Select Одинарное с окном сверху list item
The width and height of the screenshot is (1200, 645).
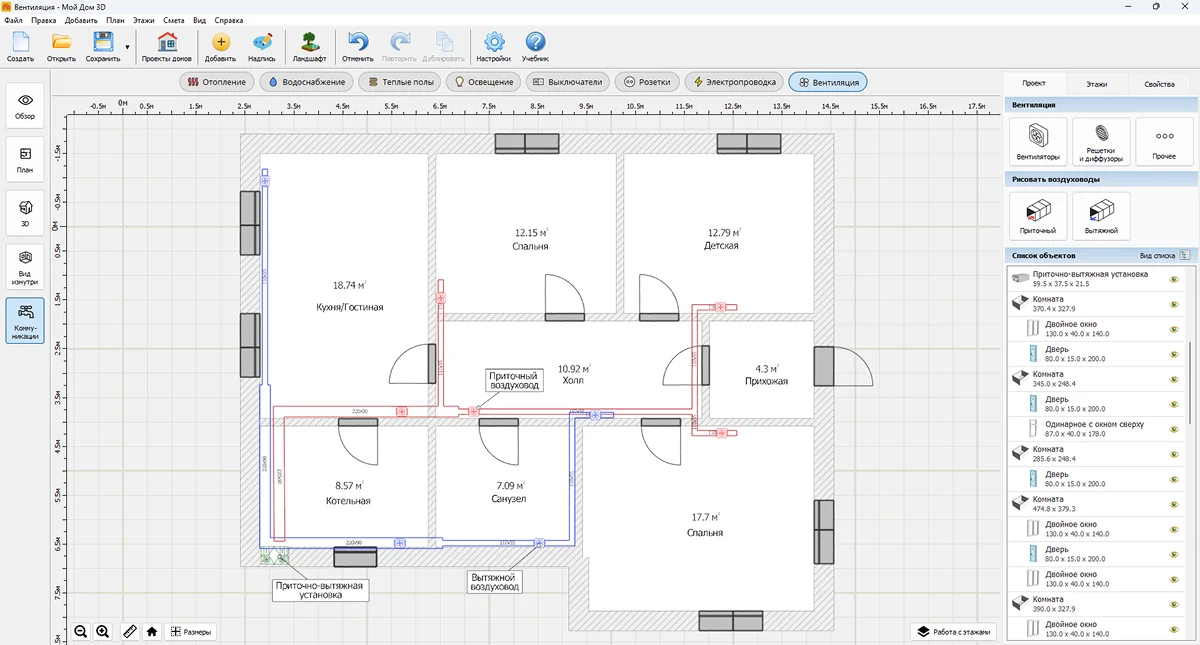coord(1094,429)
